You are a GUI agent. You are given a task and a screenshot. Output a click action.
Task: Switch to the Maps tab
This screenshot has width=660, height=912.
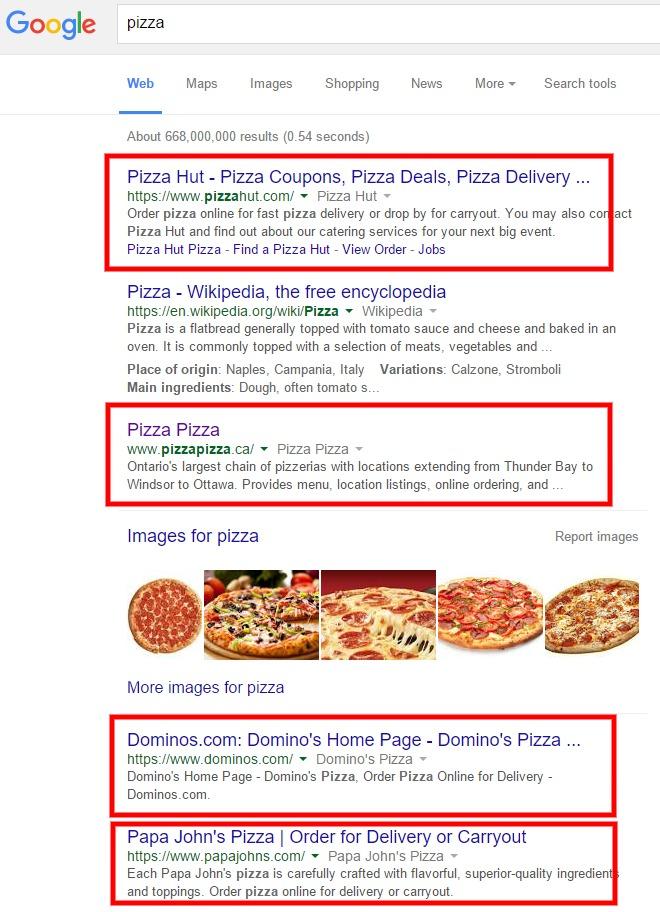click(x=201, y=83)
